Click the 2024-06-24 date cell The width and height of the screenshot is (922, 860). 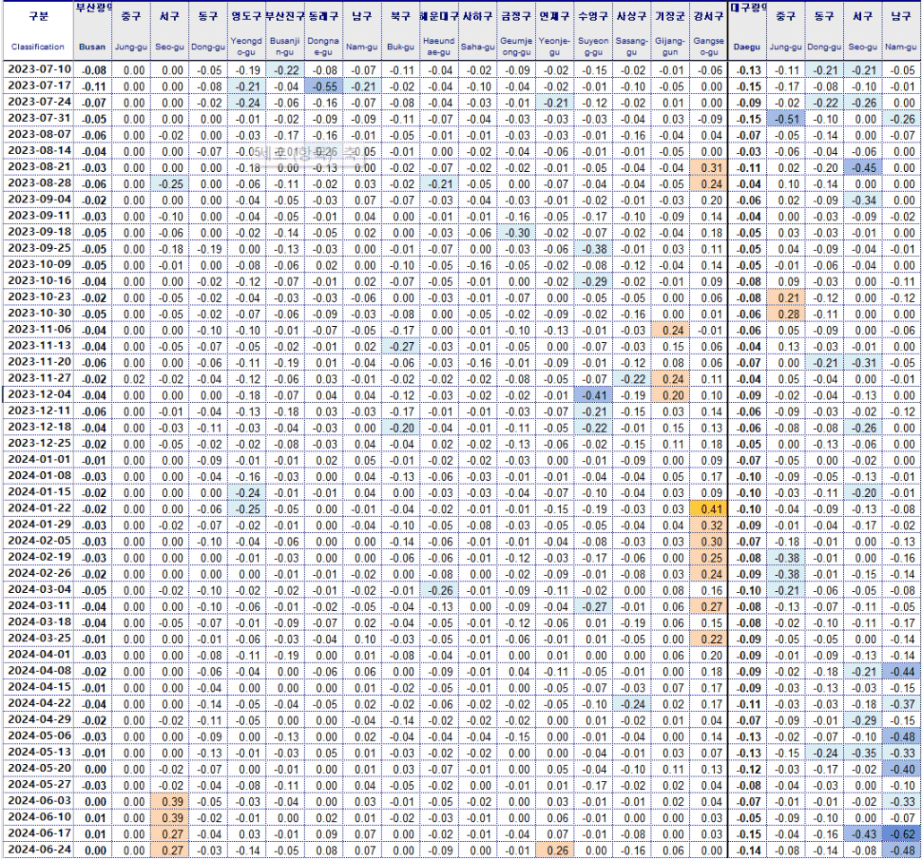point(39,849)
